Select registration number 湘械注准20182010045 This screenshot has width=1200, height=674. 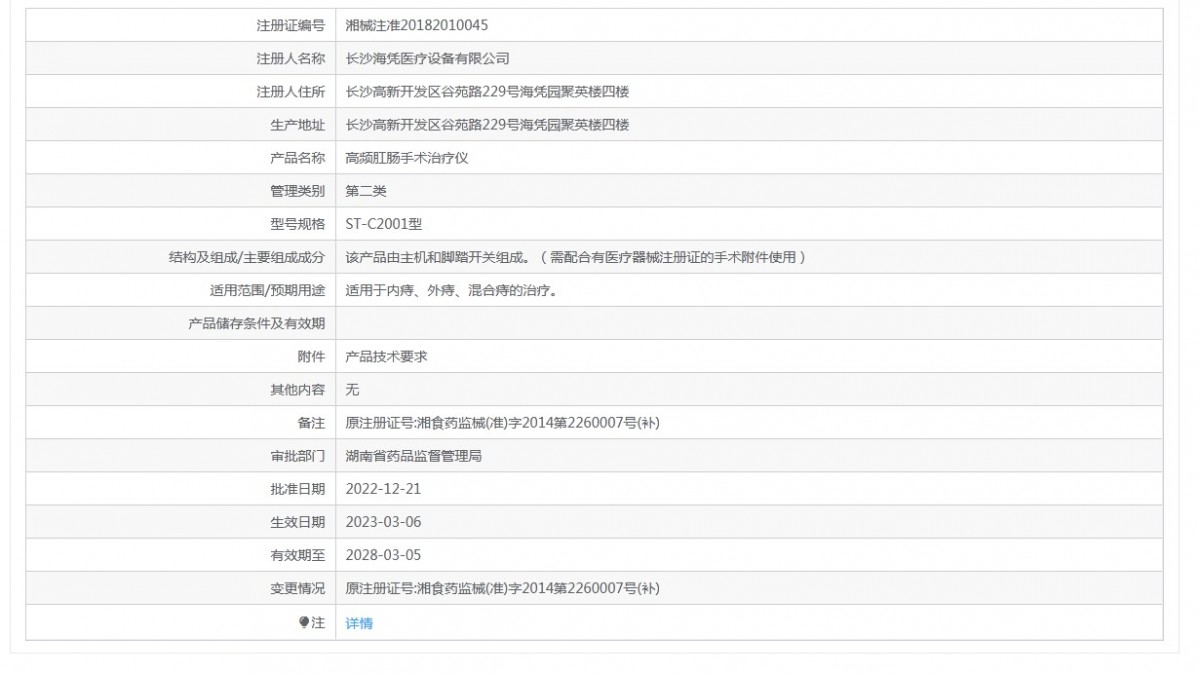(x=417, y=25)
